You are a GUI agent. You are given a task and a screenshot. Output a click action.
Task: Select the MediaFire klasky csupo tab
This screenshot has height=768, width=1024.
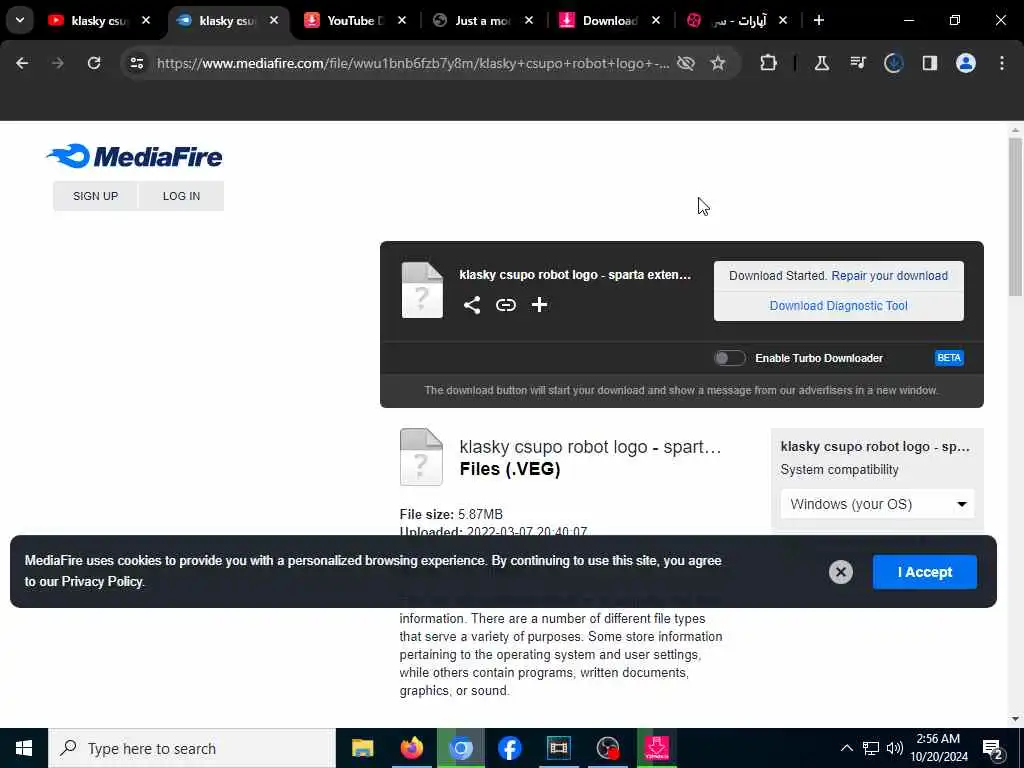point(227,20)
